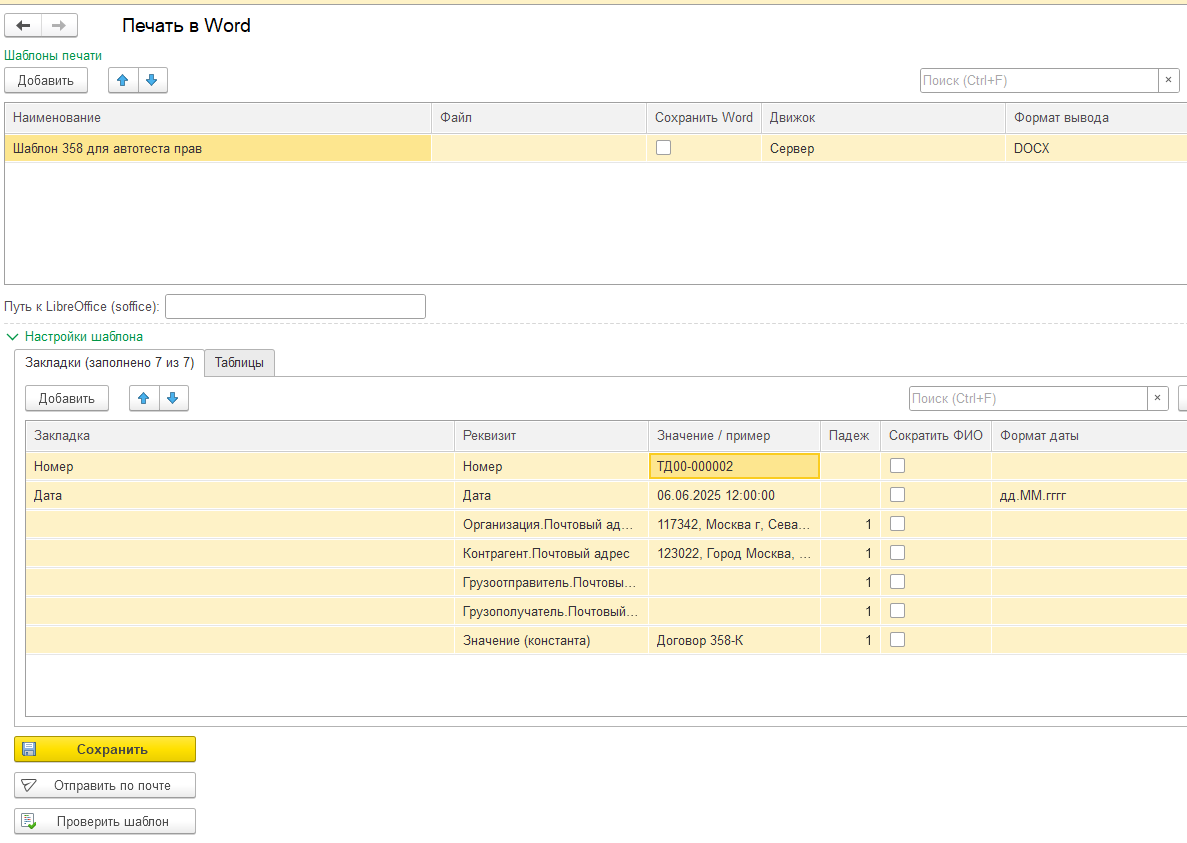This screenshot has width=1187, height=843.
Task: Toggle Сократить ФИО for Номер row
Action: [x=897, y=466]
